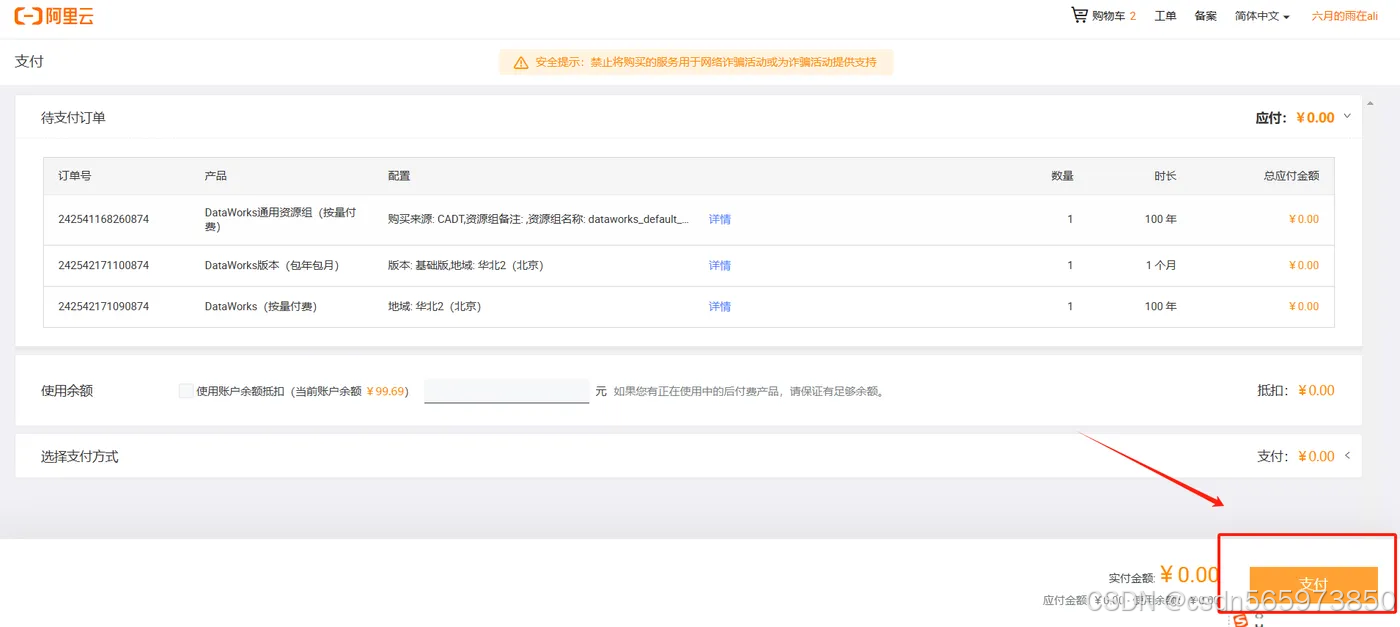Click the Alibaba Cloud logo
This screenshot has width=1400, height=627.
point(54,16)
